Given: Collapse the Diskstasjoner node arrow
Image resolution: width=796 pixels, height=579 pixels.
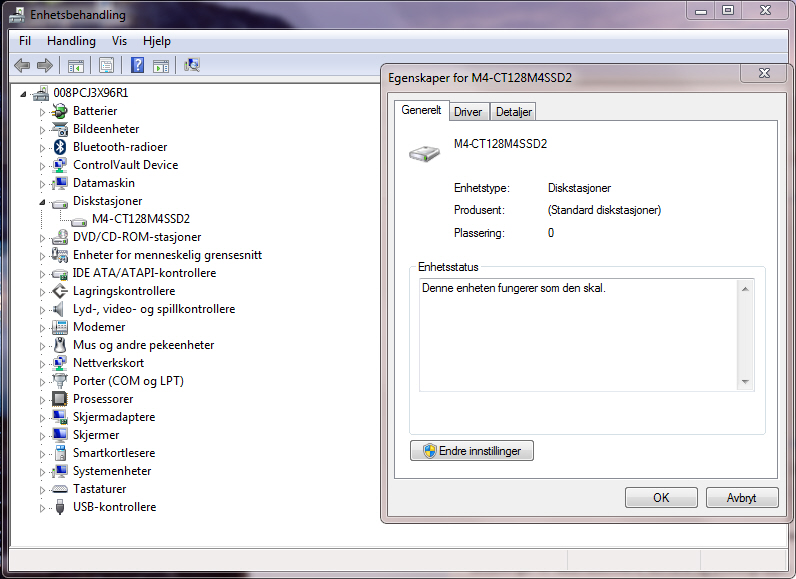Looking at the screenshot, I should pyautogui.click(x=42, y=202).
